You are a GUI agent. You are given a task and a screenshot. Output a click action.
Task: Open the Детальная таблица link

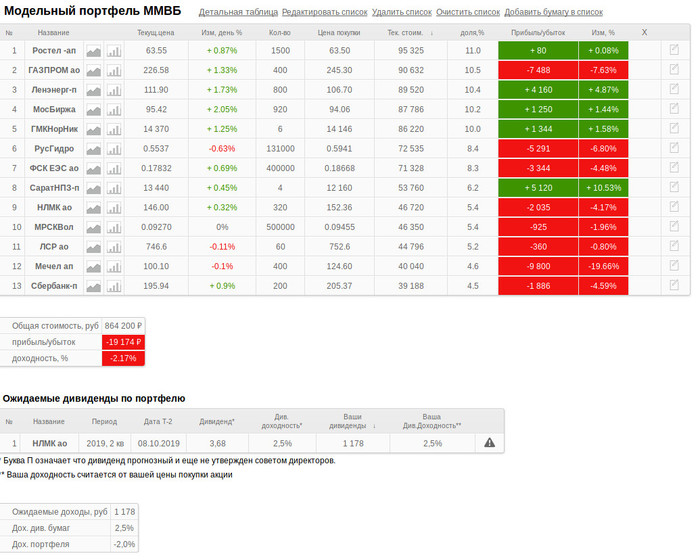pyautogui.click(x=238, y=12)
